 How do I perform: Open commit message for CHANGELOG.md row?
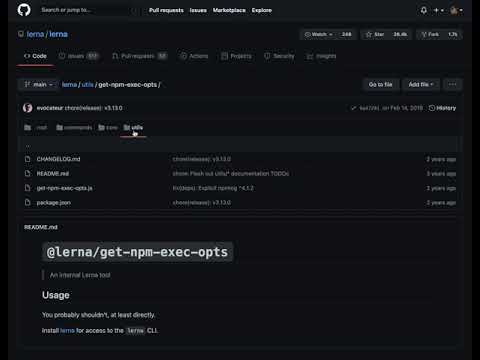click(202, 159)
